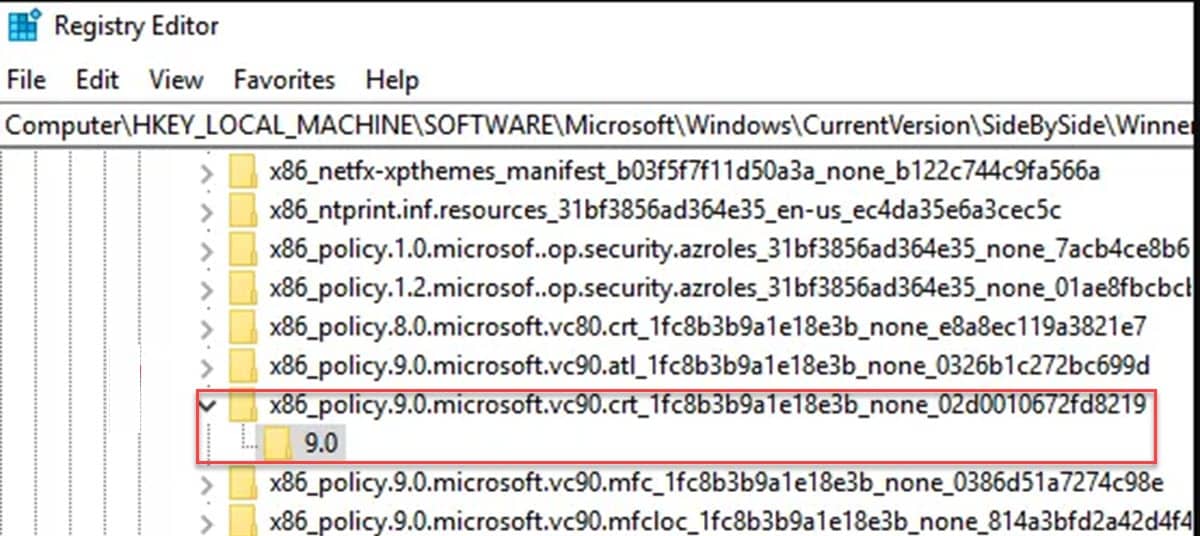Click the registry path address bar

600,126
